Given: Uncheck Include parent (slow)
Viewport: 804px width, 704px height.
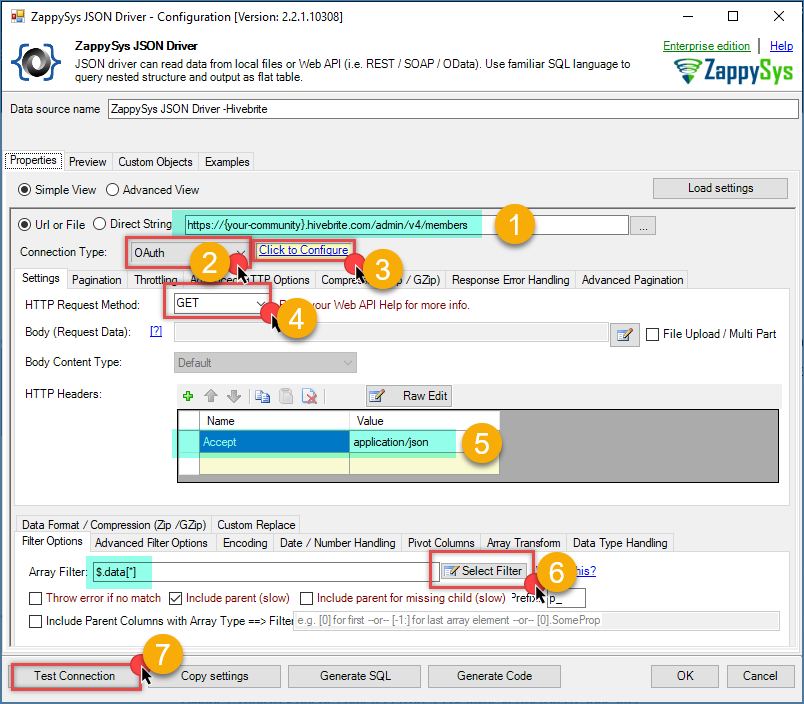Looking at the screenshot, I should click(x=175, y=598).
